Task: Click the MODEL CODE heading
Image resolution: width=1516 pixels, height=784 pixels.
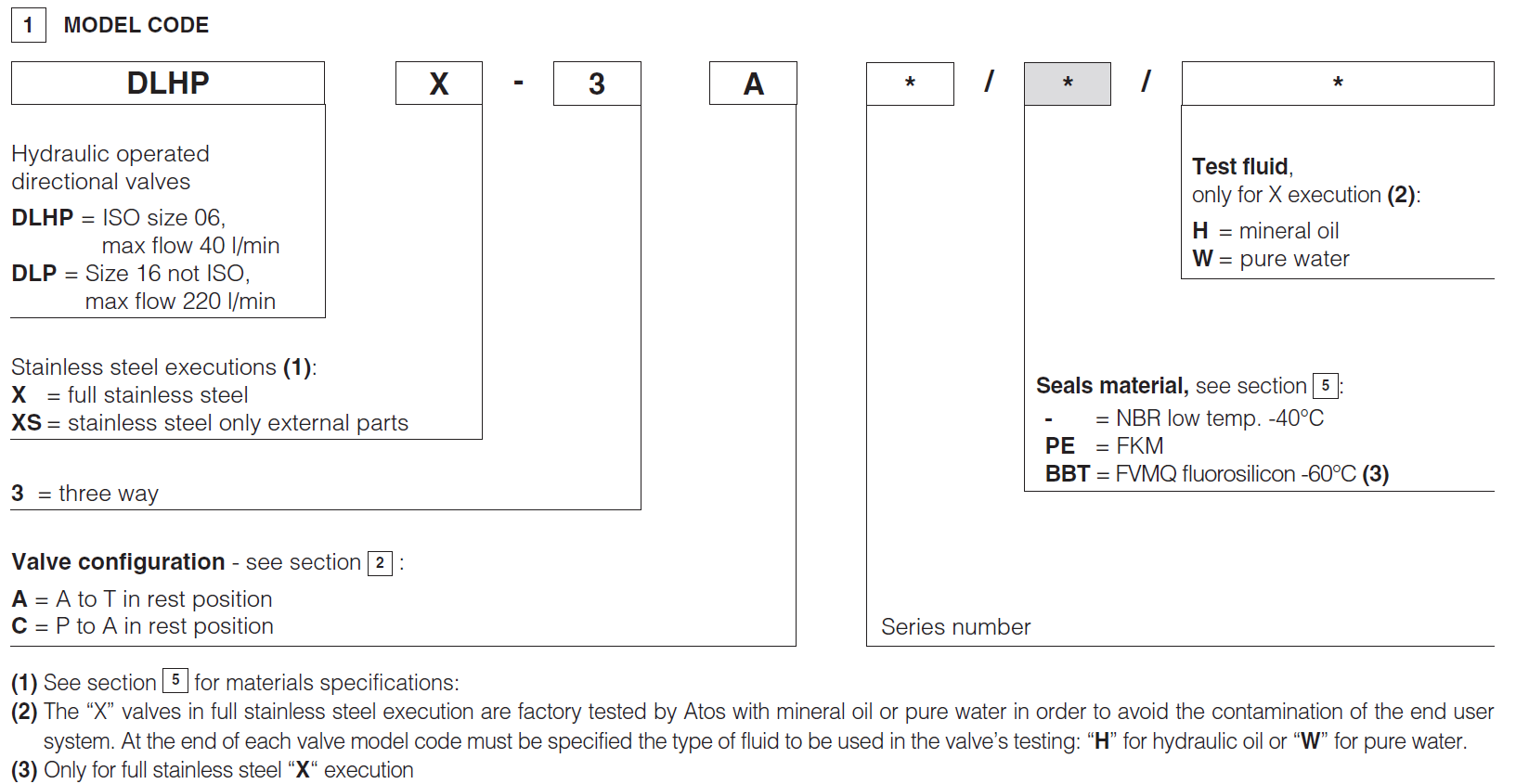Action: click(x=136, y=25)
